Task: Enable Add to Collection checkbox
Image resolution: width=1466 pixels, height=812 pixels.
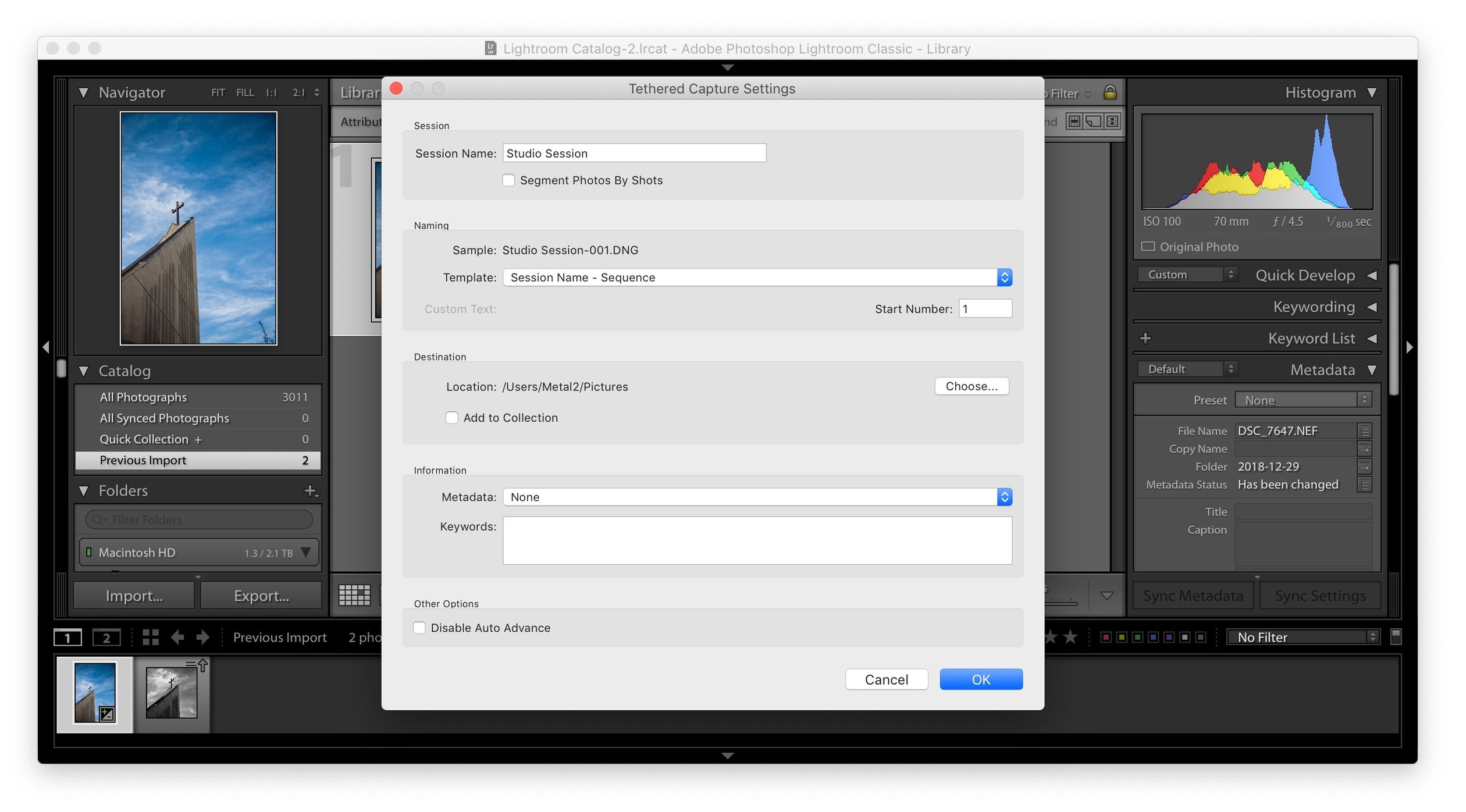Action: tap(452, 417)
